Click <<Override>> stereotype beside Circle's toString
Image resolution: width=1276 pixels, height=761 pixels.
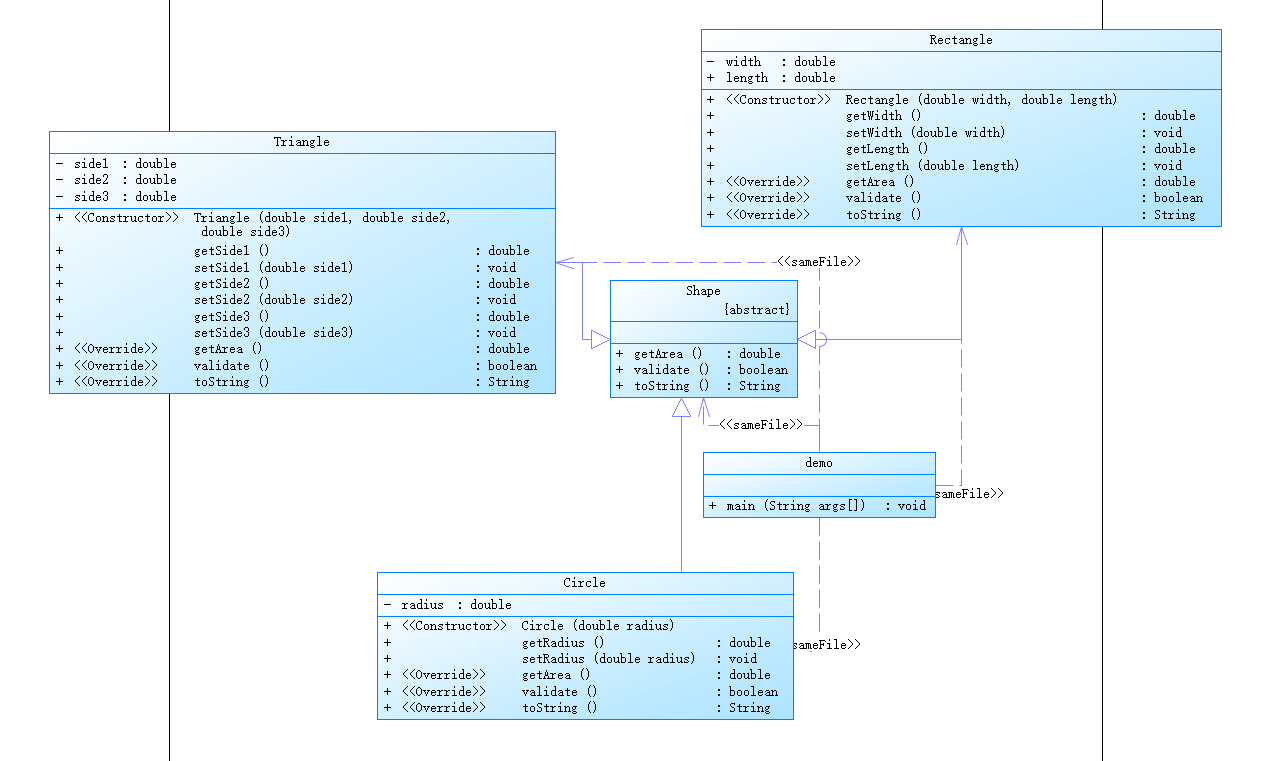pyautogui.click(x=443, y=708)
